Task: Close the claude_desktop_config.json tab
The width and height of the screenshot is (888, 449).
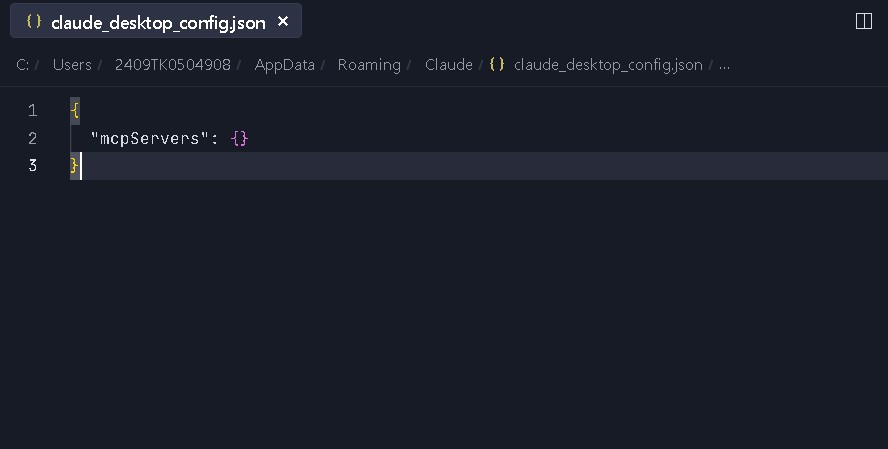Action: click(283, 21)
